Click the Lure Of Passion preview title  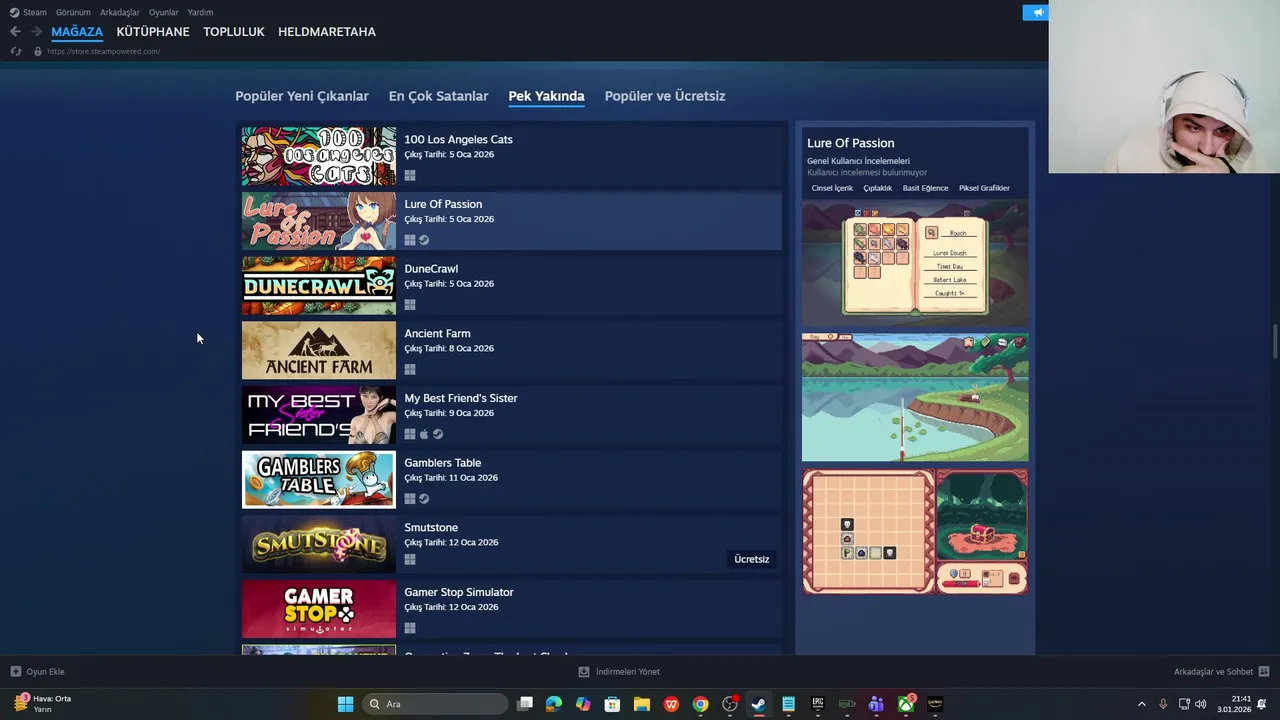pos(851,143)
